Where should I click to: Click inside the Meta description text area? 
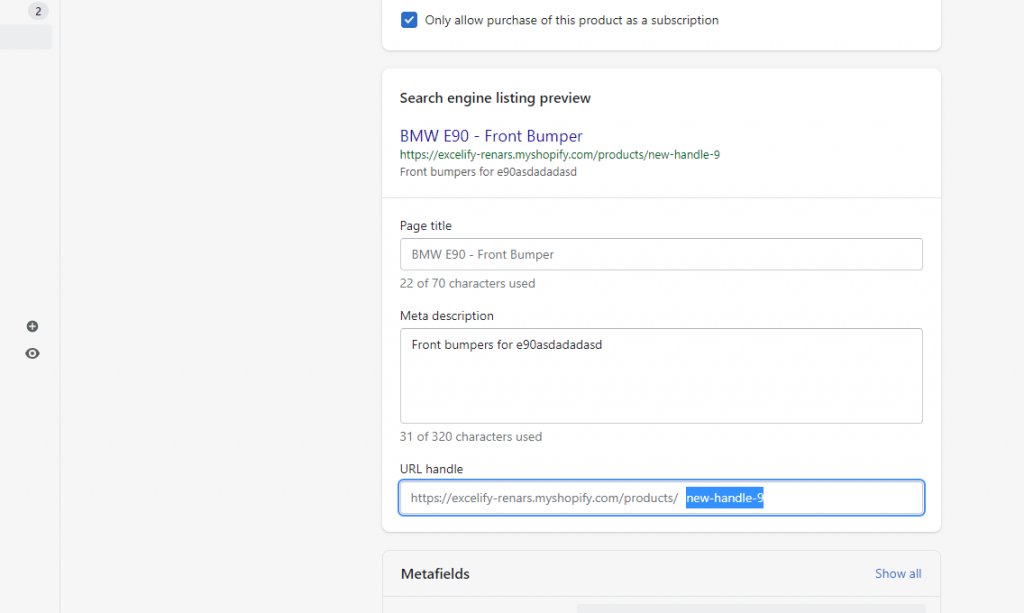pyautogui.click(x=660, y=375)
